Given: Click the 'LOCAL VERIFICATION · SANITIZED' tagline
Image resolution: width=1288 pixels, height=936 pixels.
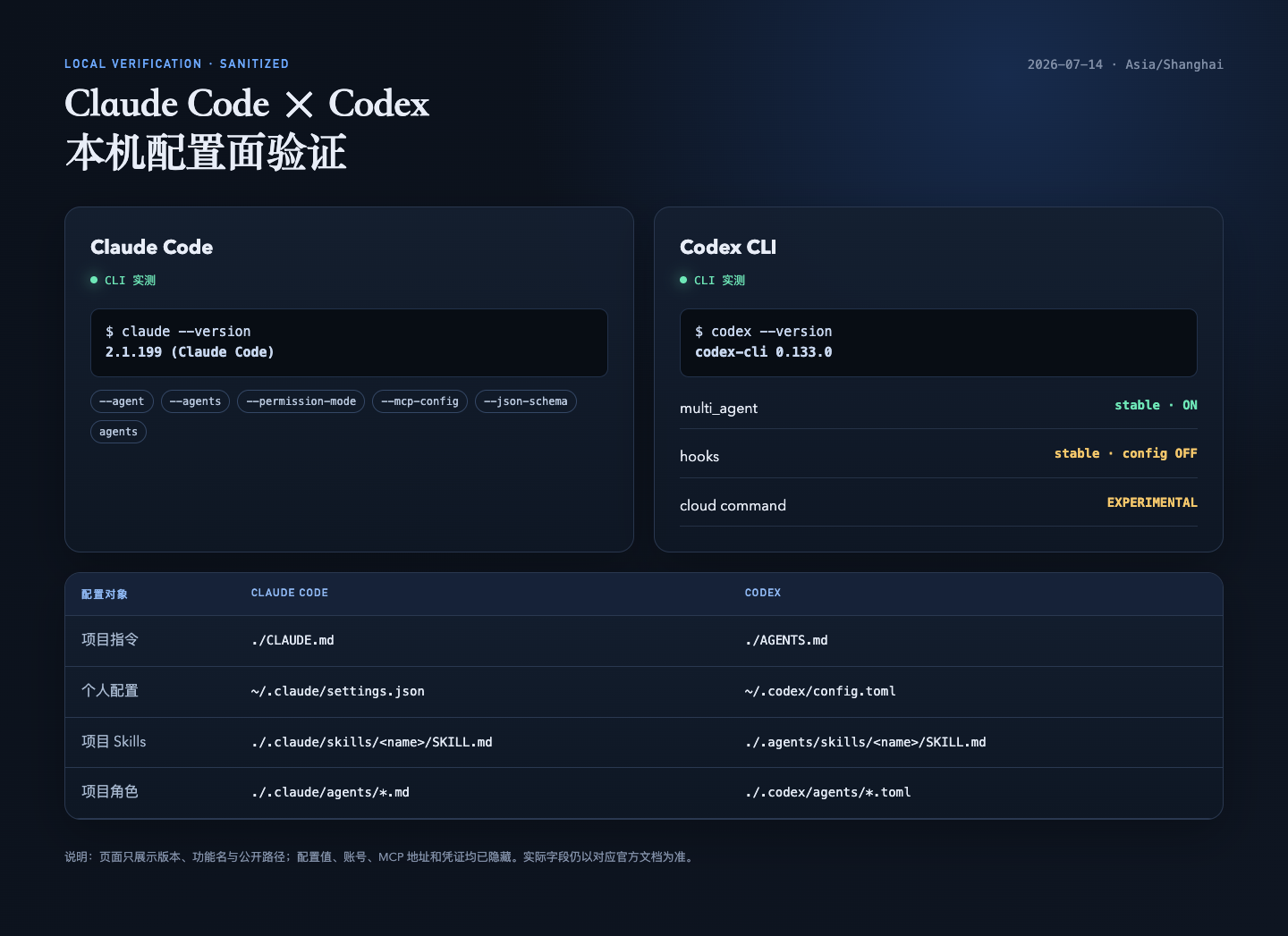Looking at the screenshot, I should [176, 64].
